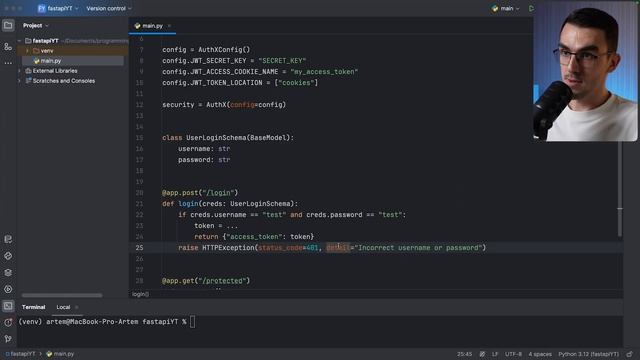Select the Terminal tab label
Image resolution: width=640 pixels, height=360 pixels.
pos(33,307)
